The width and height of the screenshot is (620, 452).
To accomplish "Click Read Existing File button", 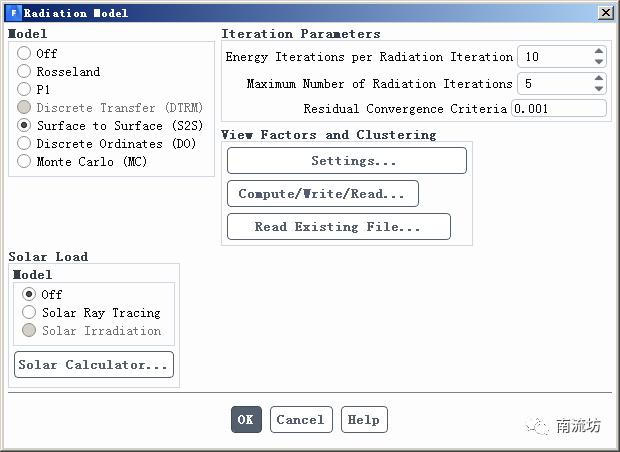I will (338, 227).
